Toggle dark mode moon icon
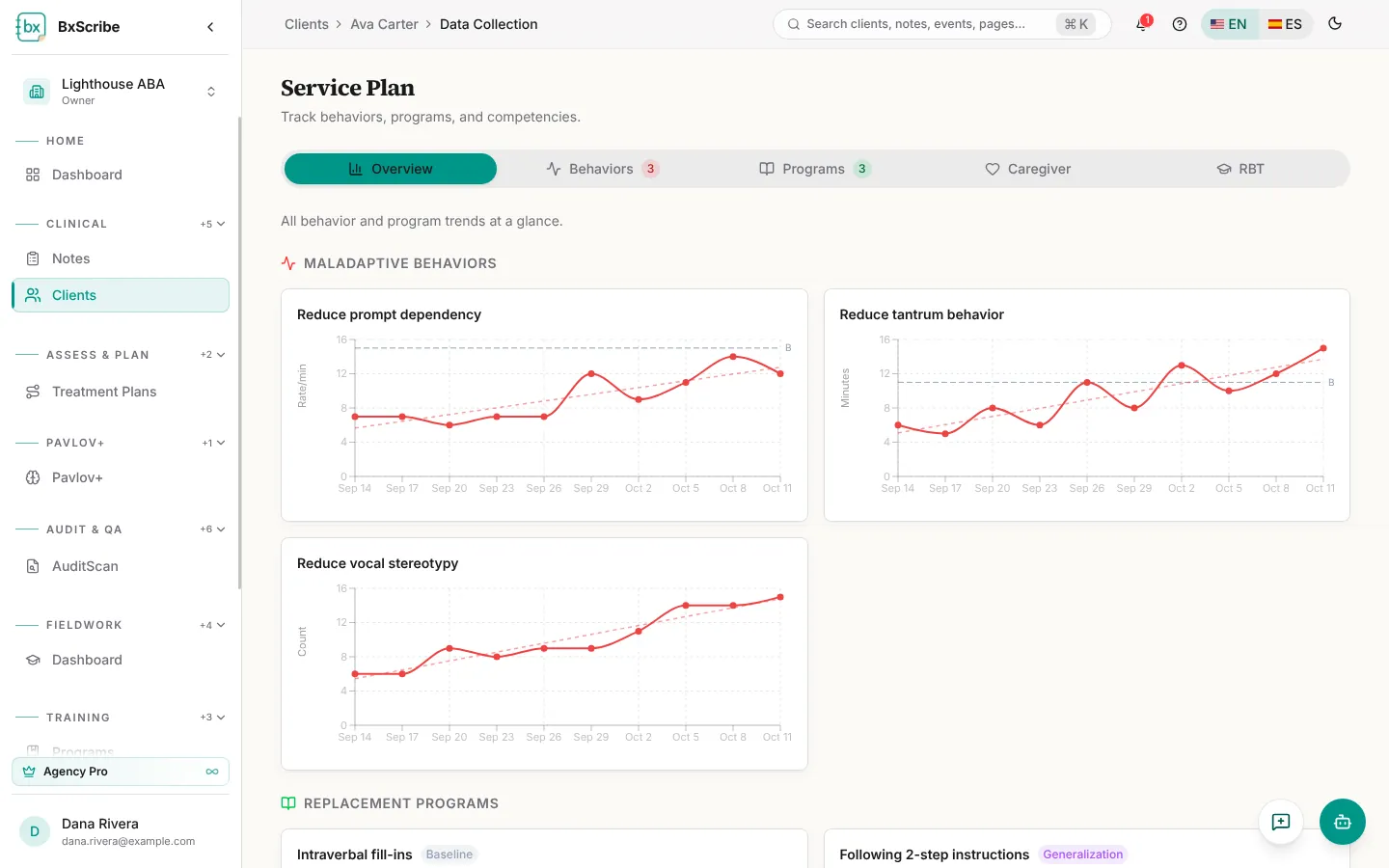Screen dimensions: 1389x868 click(x=1335, y=24)
